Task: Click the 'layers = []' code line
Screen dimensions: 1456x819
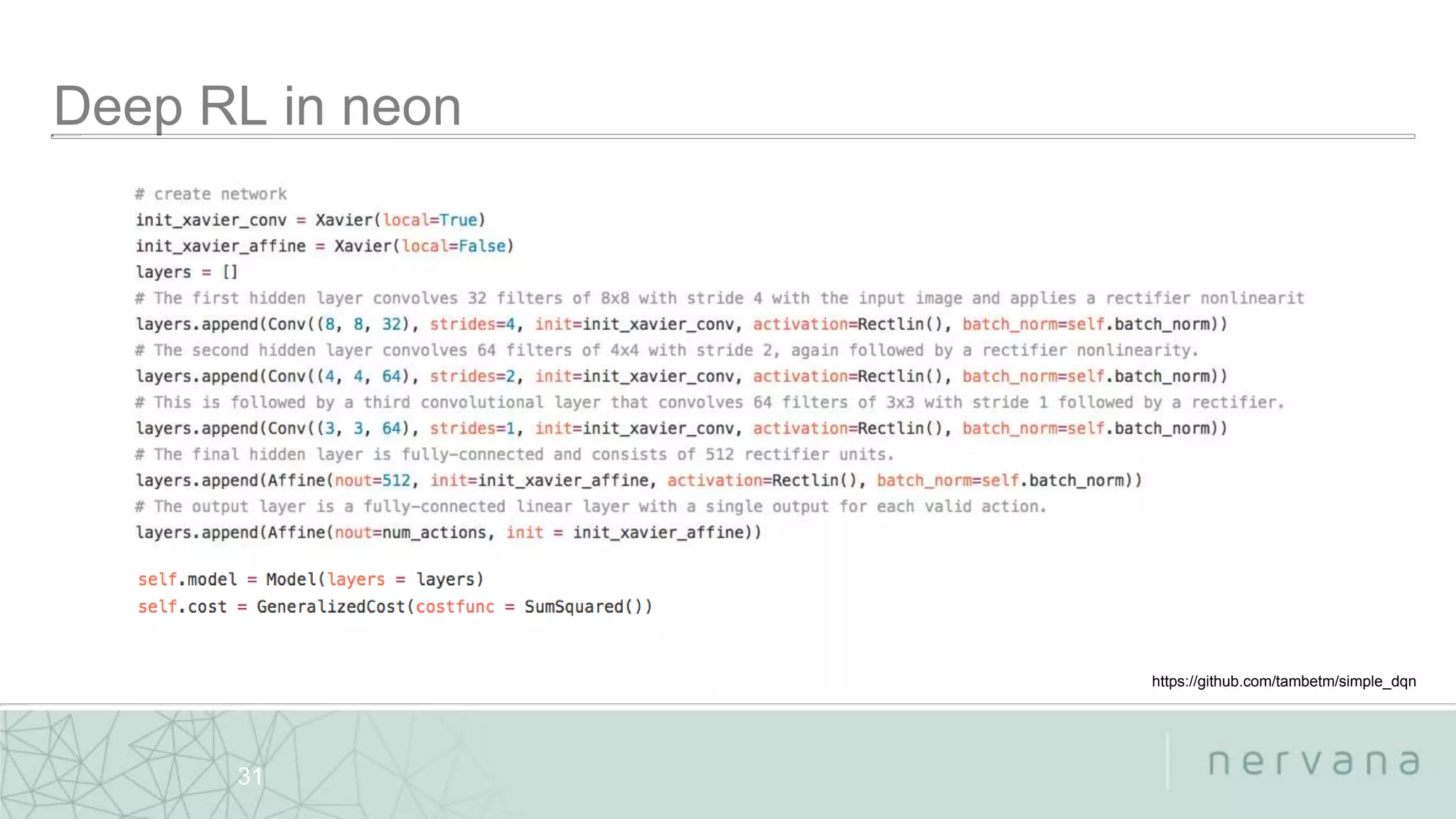Action: coord(187,272)
